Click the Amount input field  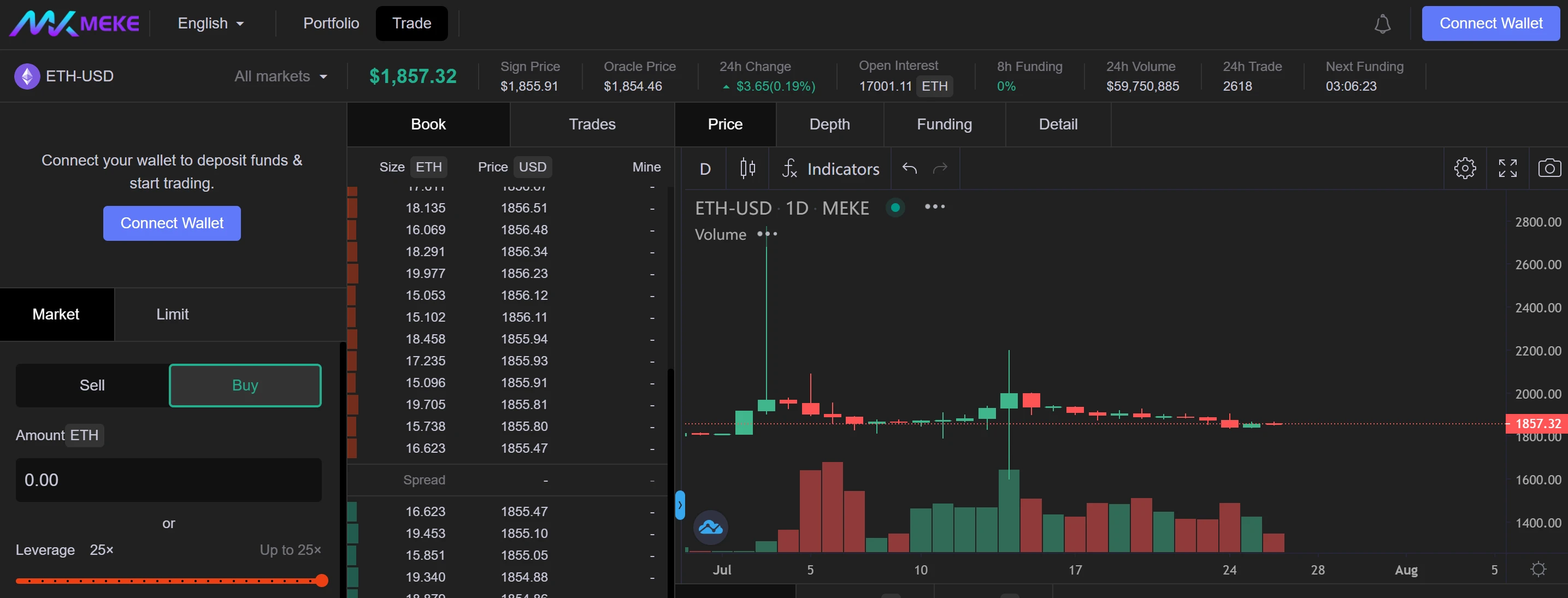169,480
